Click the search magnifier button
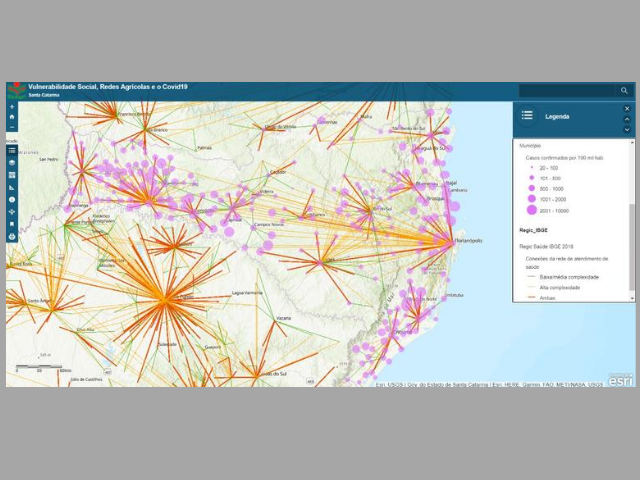This screenshot has height=480, width=640. coord(624,91)
